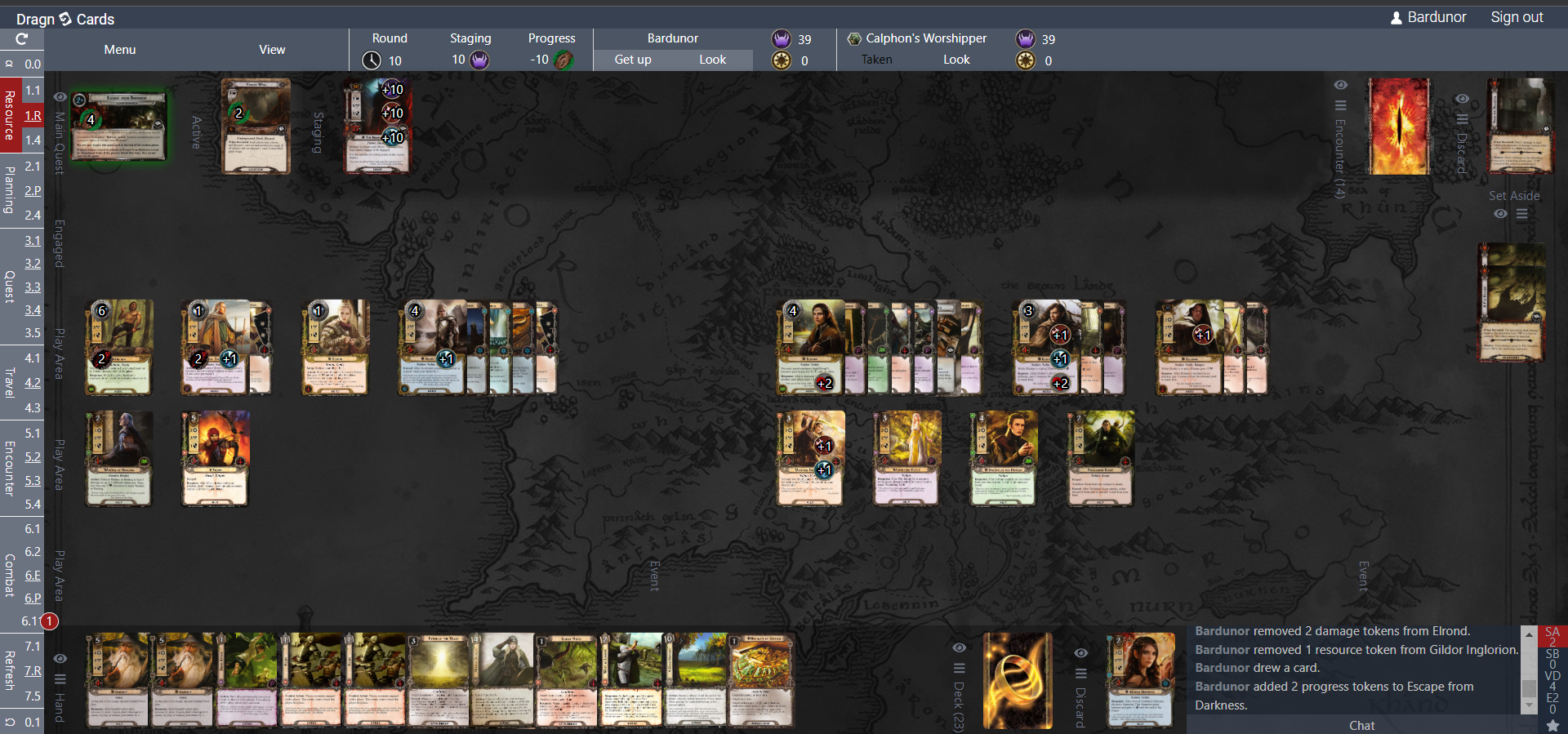1568x734 pixels.
Task: Click the omega symbol beside 0.1 step
Action: pos(10,722)
